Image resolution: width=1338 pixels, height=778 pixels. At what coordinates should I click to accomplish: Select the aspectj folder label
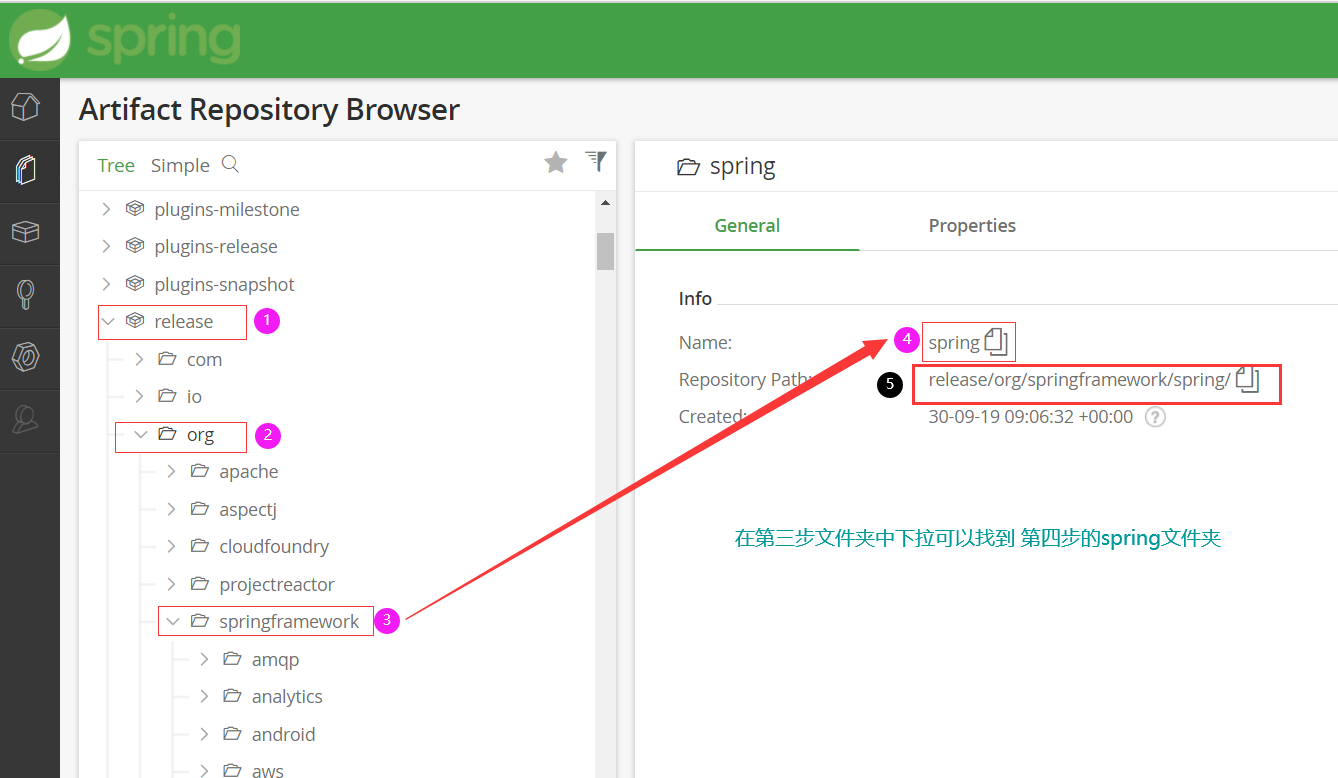[x=248, y=509]
